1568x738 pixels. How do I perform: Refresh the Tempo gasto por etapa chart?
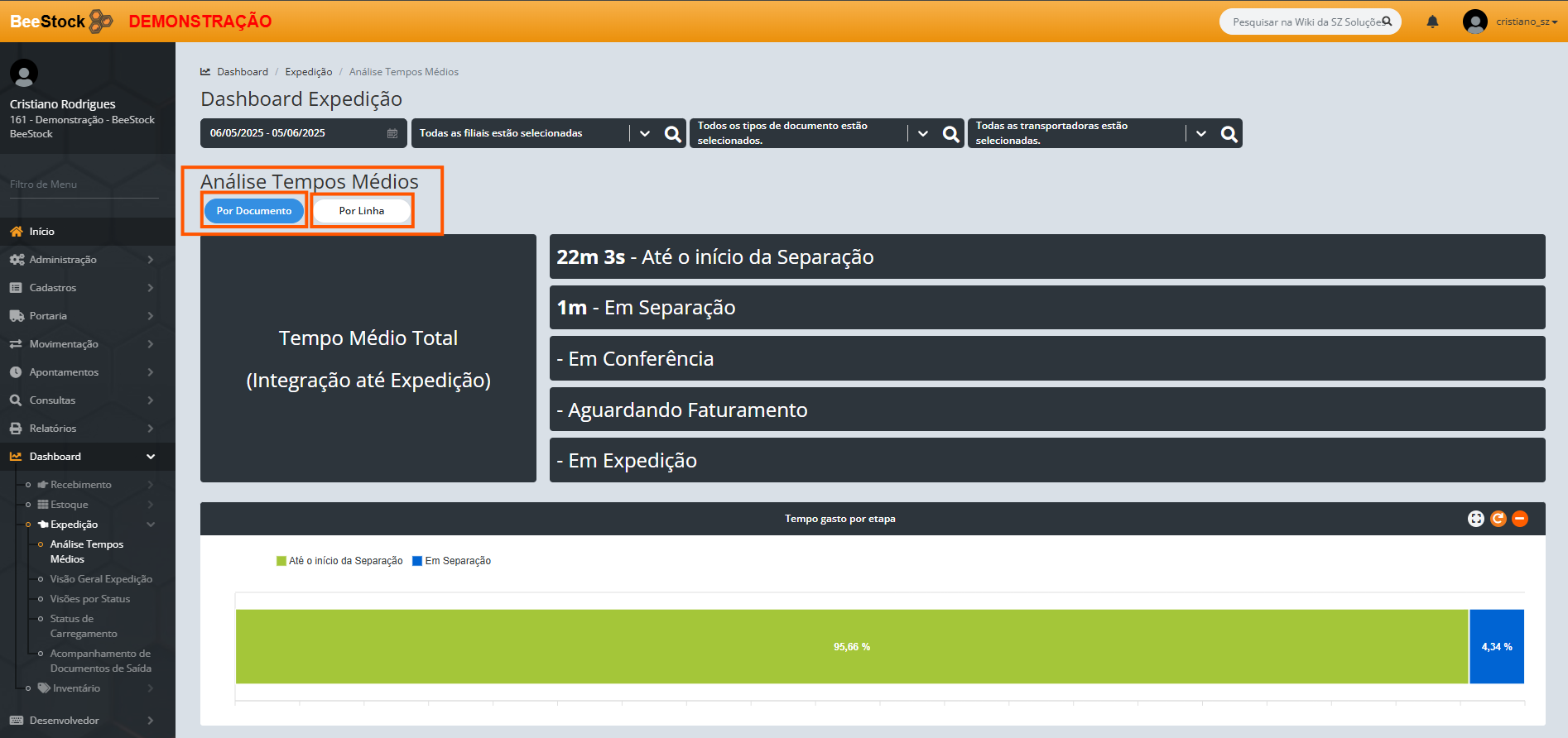[1498, 519]
